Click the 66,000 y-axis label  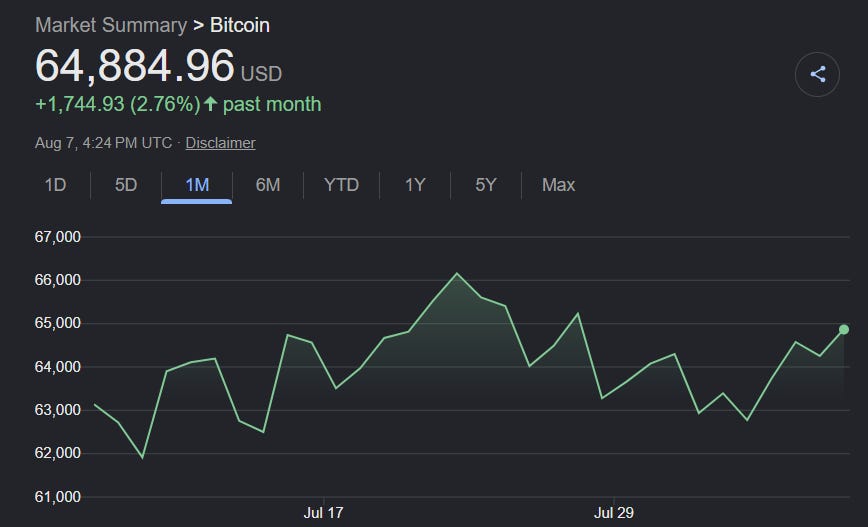pos(58,280)
